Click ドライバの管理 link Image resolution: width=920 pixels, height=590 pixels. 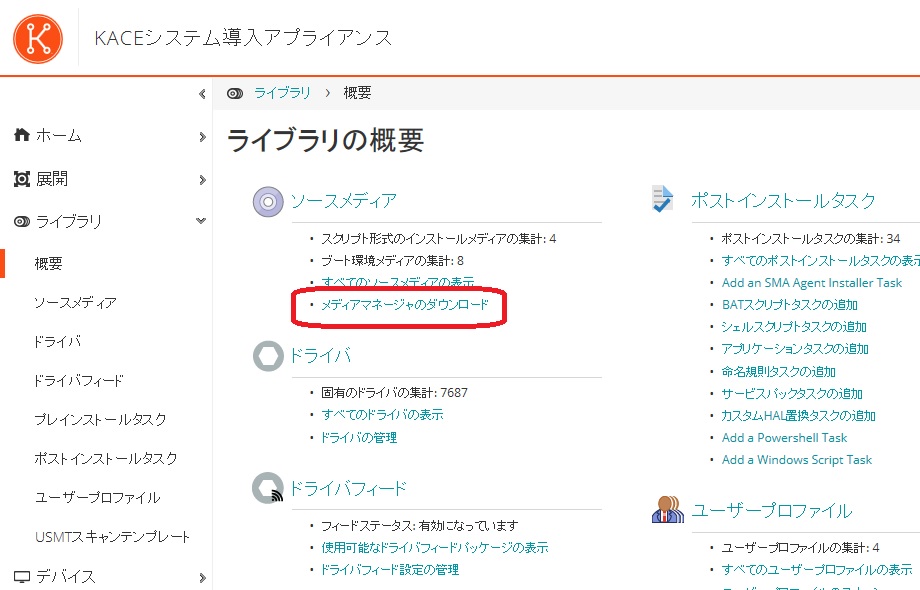(x=359, y=438)
